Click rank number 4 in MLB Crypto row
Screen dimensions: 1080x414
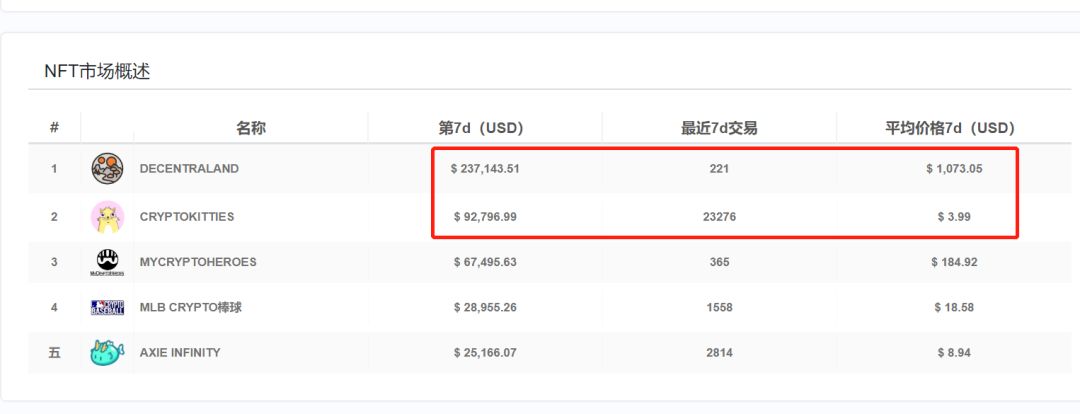click(54, 307)
